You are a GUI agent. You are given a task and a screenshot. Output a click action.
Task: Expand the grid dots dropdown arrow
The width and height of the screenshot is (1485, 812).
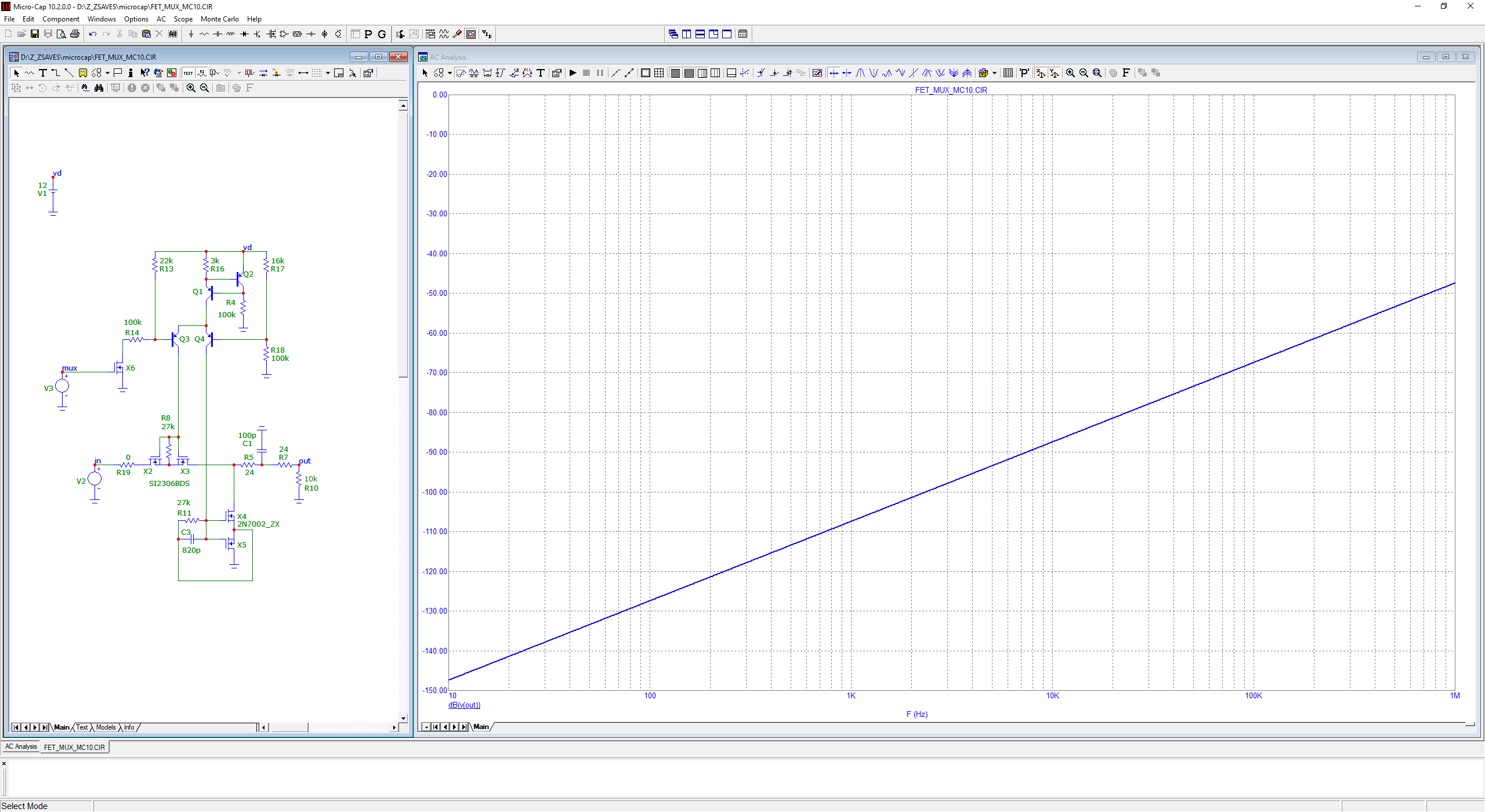328,73
